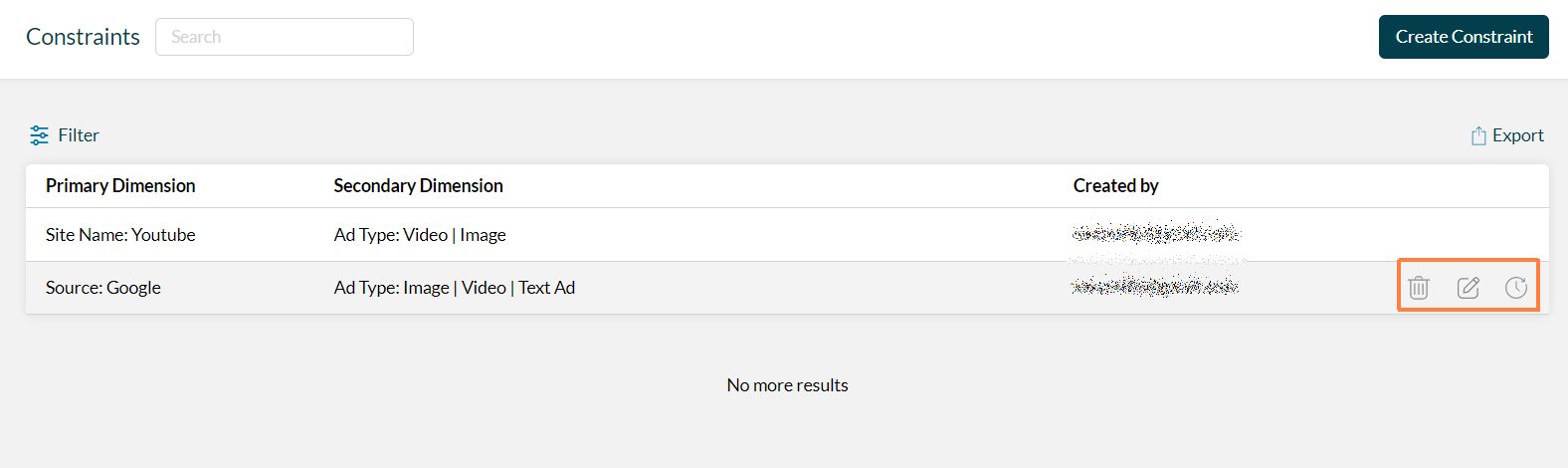Image resolution: width=1568 pixels, height=468 pixels.
Task: Delete the Source: Google constraint
Action: (1419, 288)
